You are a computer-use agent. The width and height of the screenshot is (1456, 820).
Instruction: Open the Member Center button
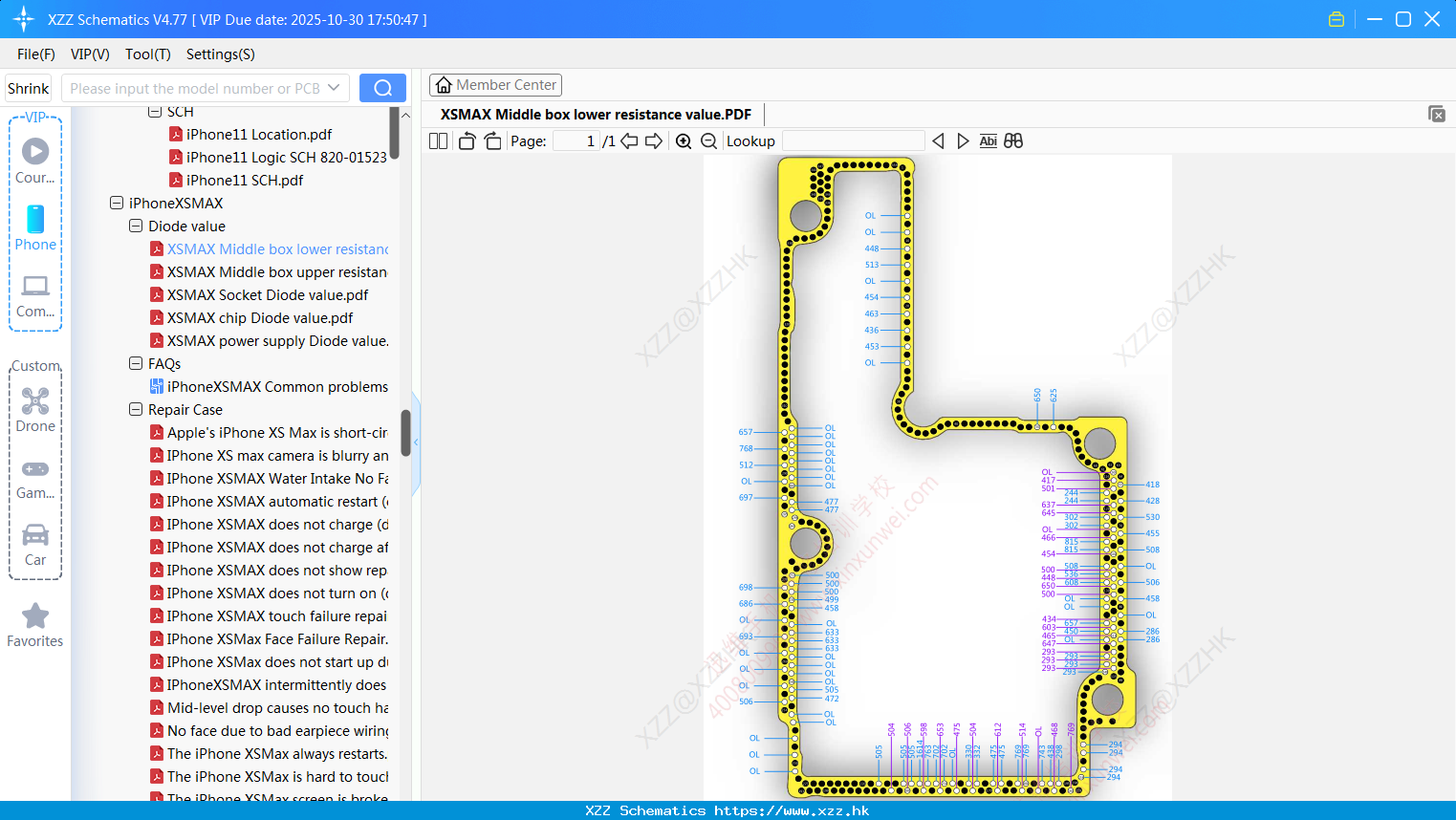(495, 85)
